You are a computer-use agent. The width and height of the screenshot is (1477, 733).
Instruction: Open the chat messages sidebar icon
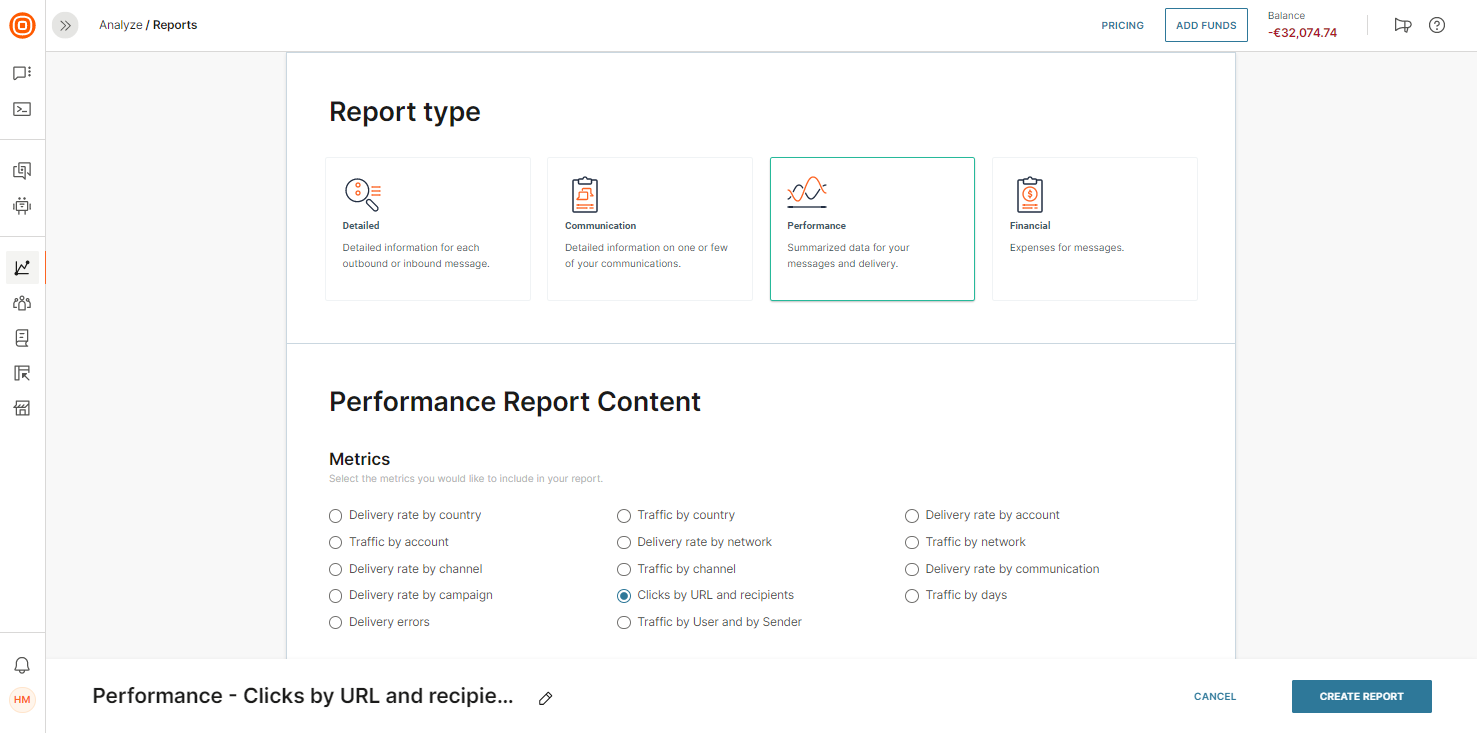pyautogui.click(x=22, y=73)
